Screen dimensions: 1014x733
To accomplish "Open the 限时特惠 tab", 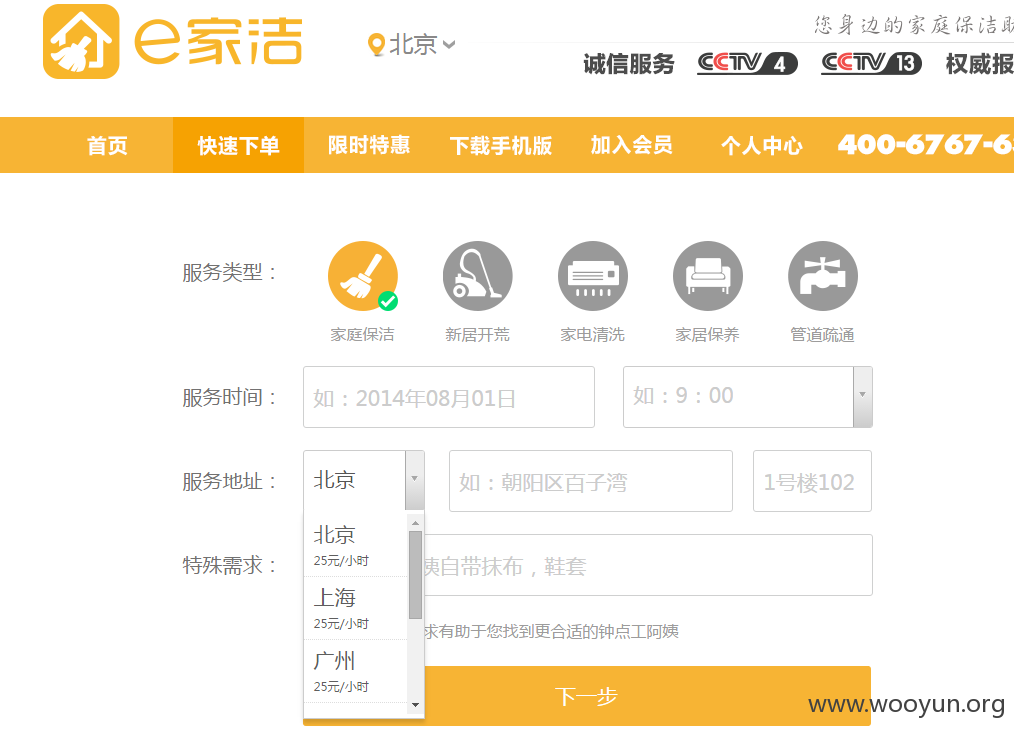I will click(x=369, y=146).
